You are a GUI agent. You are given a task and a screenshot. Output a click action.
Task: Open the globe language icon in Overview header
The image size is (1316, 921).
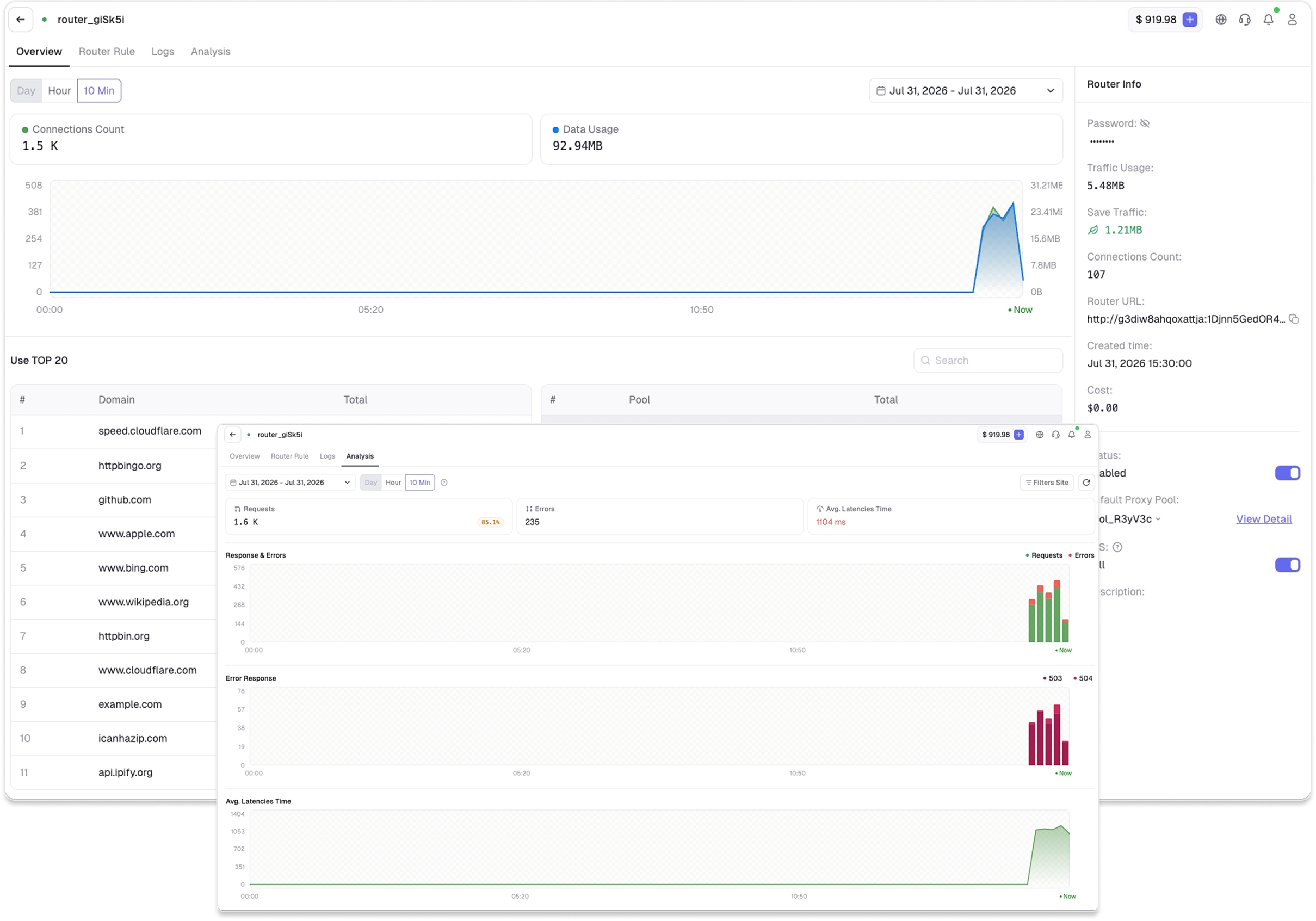point(1221,20)
